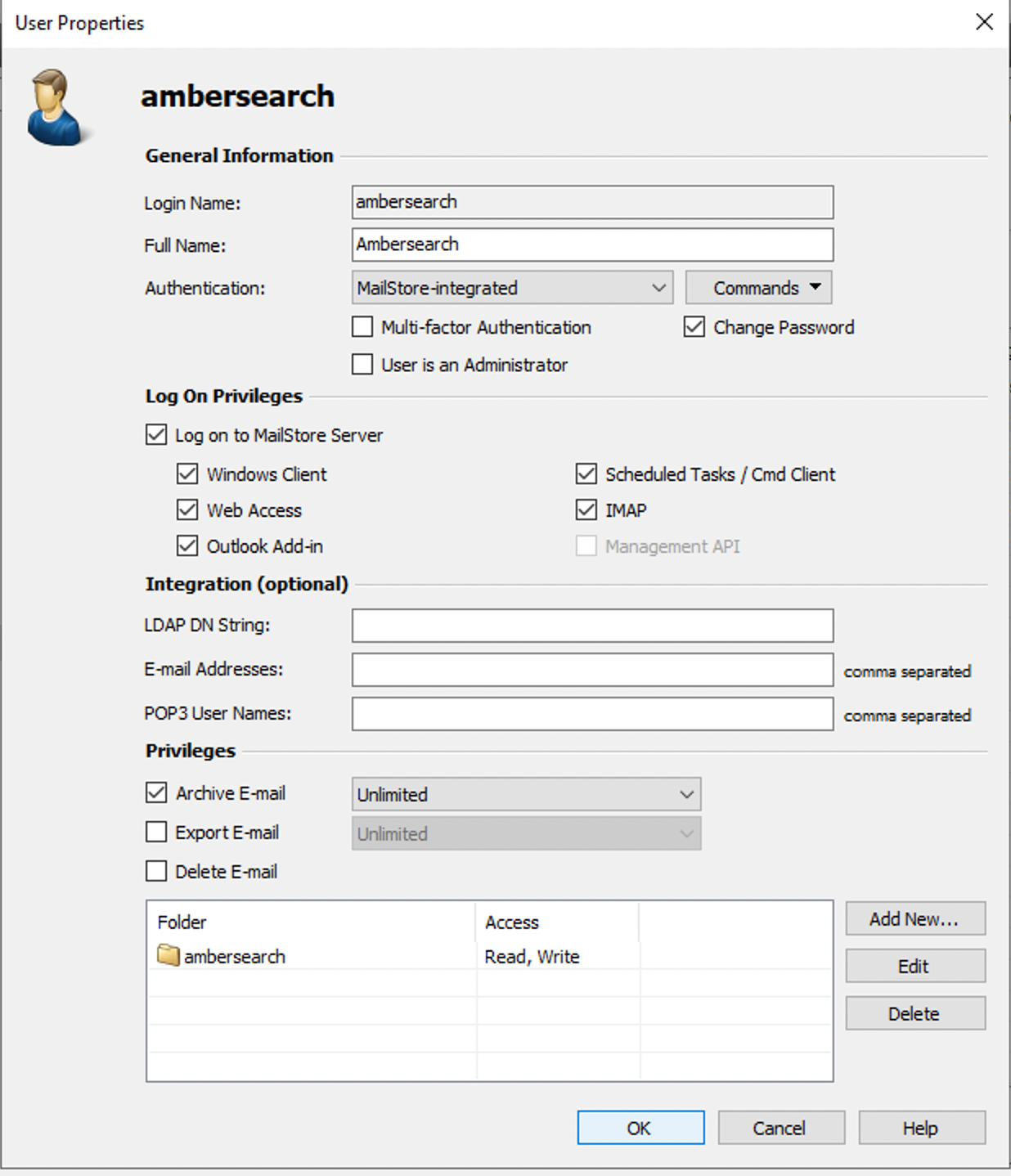Click the user avatar icon
The width and height of the screenshot is (1011, 1176).
click(x=56, y=107)
